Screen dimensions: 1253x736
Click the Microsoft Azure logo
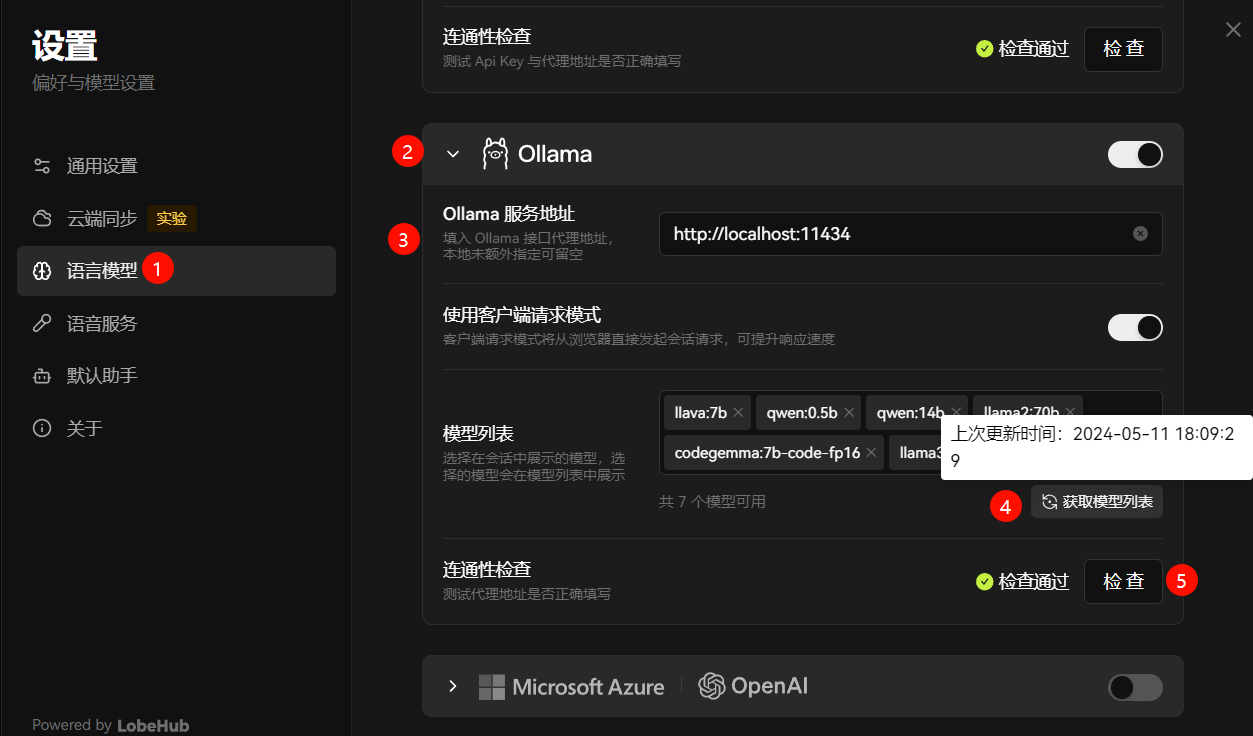point(494,687)
